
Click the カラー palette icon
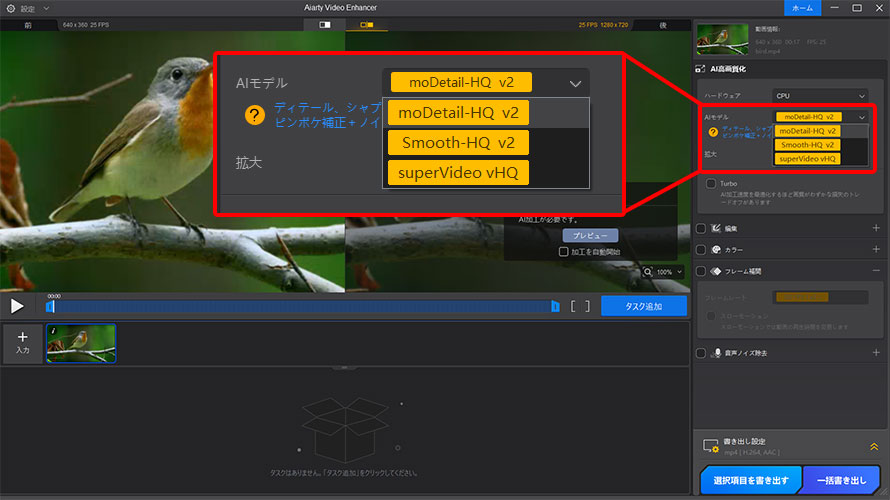(716, 250)
